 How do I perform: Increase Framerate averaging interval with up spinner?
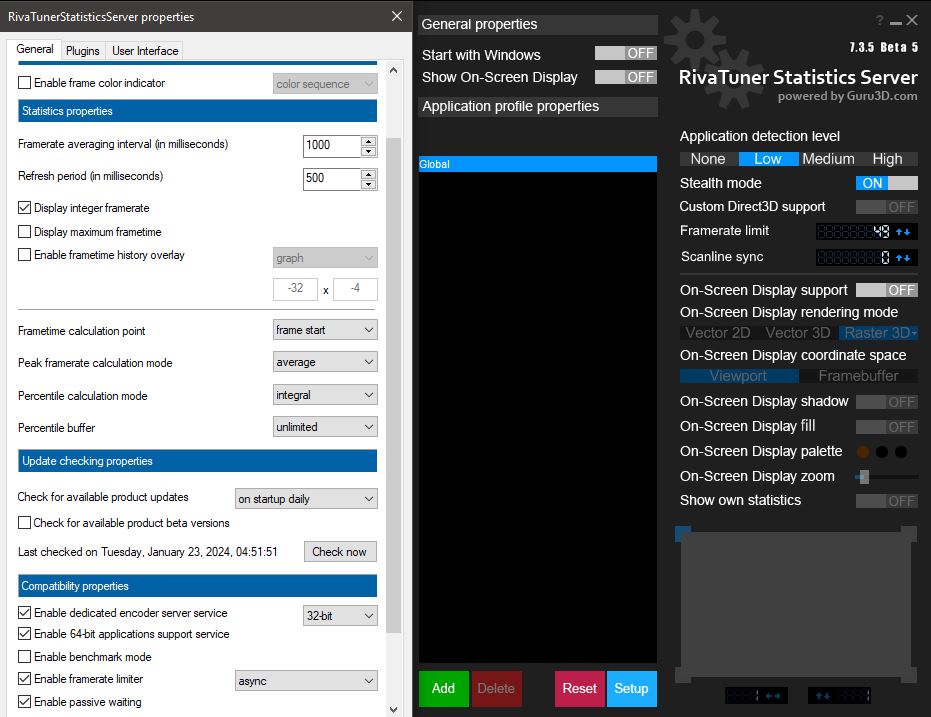click(369, 141)
